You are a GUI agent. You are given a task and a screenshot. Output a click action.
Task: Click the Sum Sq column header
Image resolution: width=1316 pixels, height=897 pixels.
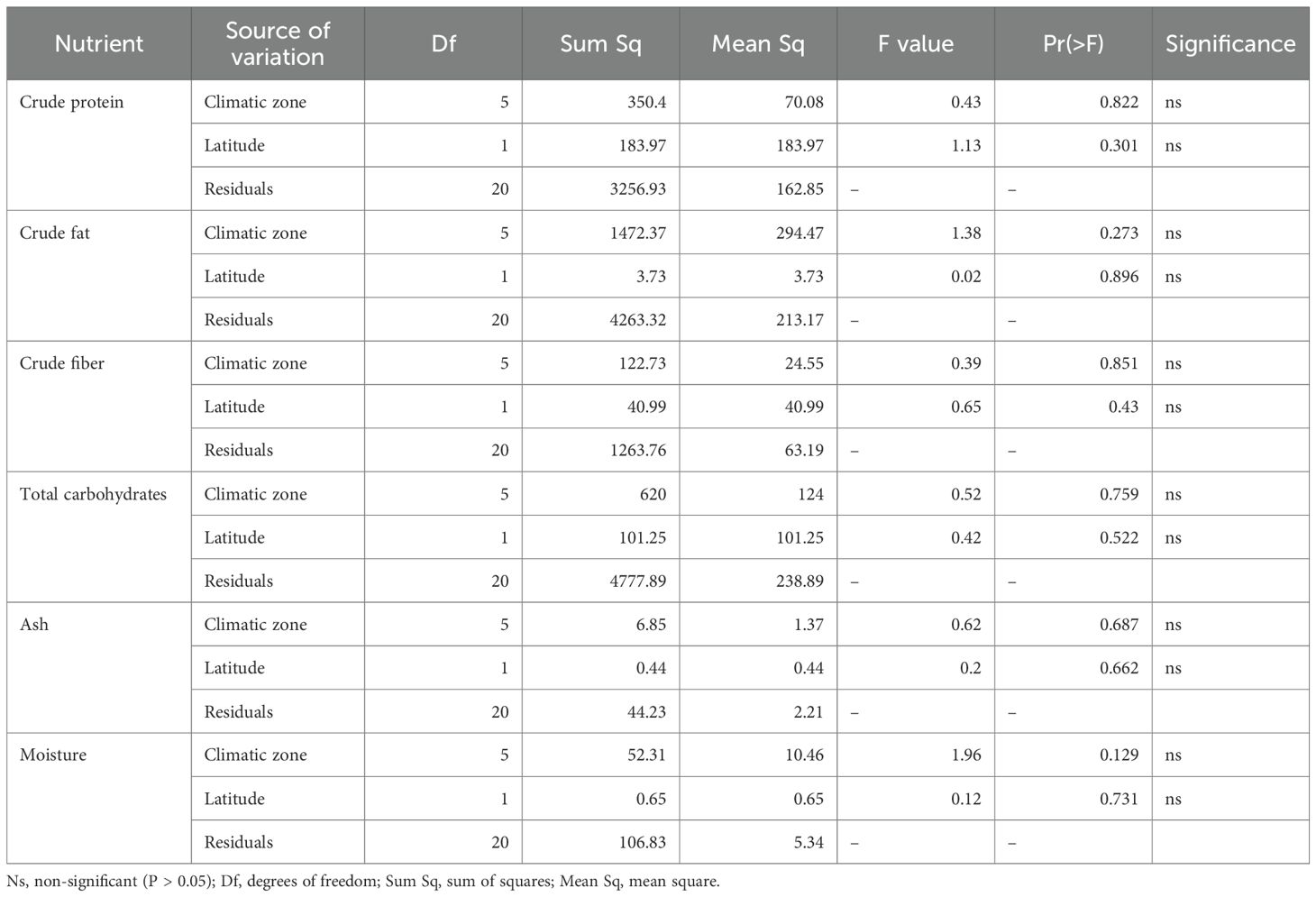pos(600,43)
